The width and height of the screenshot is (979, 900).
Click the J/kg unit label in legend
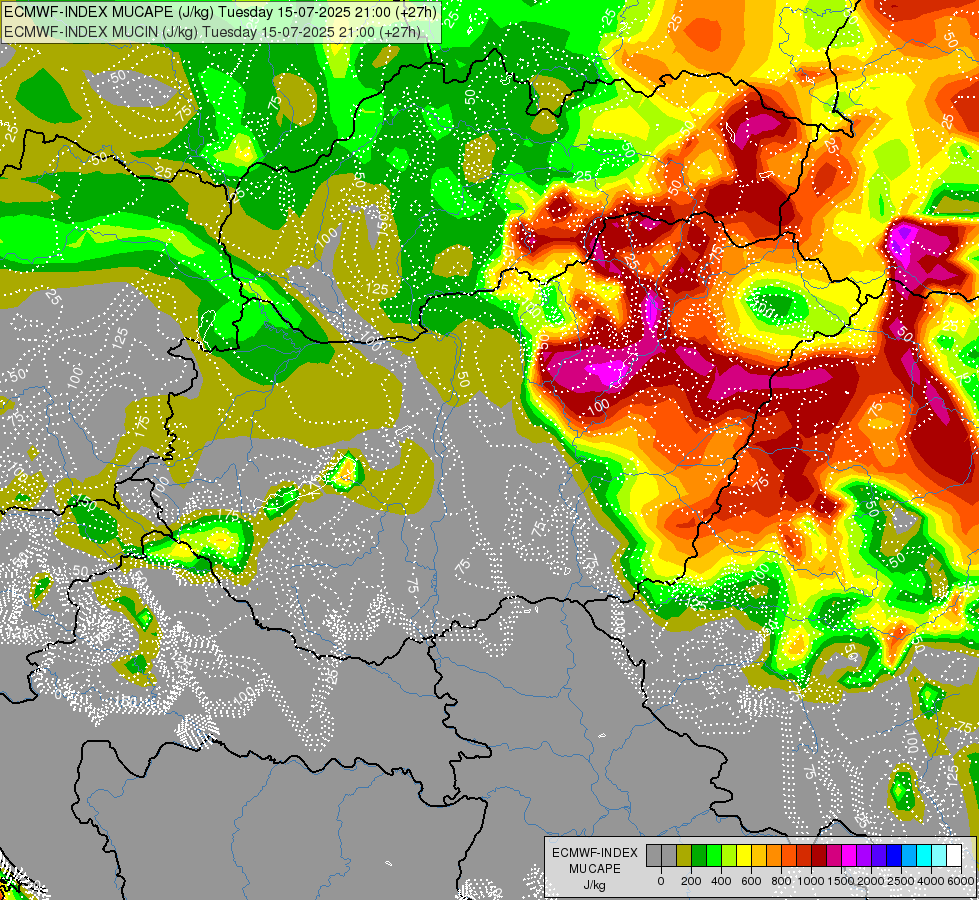tap(594, 885)
